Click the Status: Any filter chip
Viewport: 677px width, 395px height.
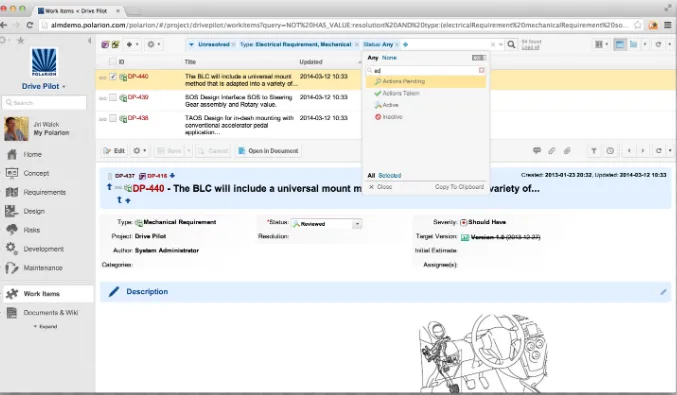click(378, 44)
